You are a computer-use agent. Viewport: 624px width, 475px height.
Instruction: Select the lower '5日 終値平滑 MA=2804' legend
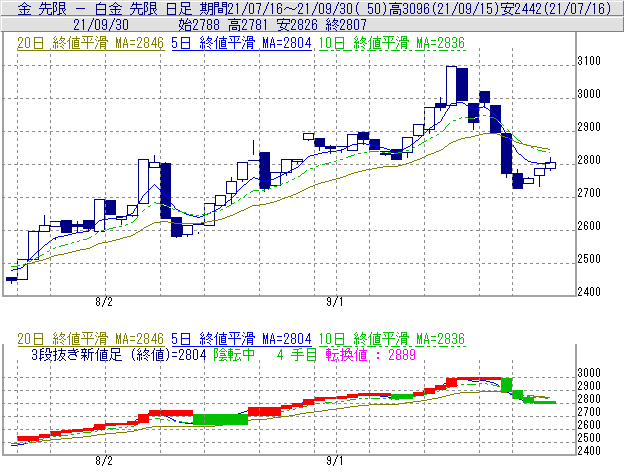(241, 339)
